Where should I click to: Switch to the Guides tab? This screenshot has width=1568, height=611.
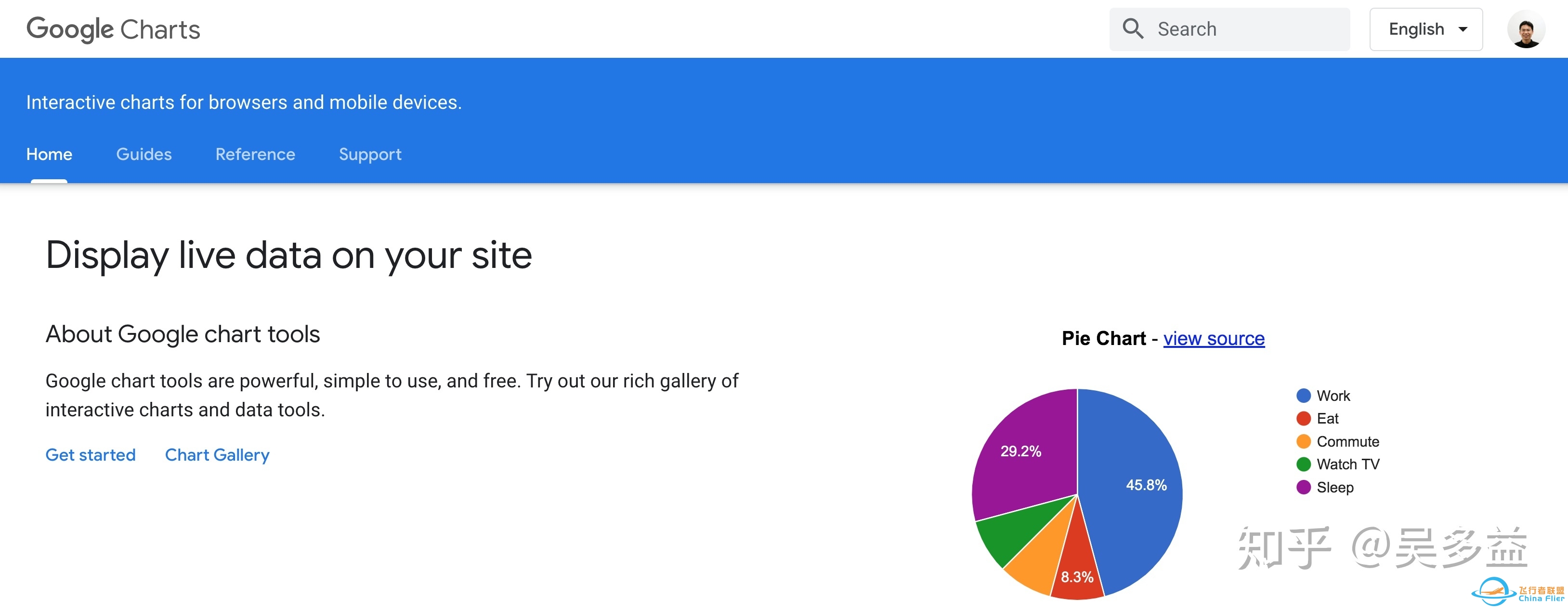pos(143,154)
